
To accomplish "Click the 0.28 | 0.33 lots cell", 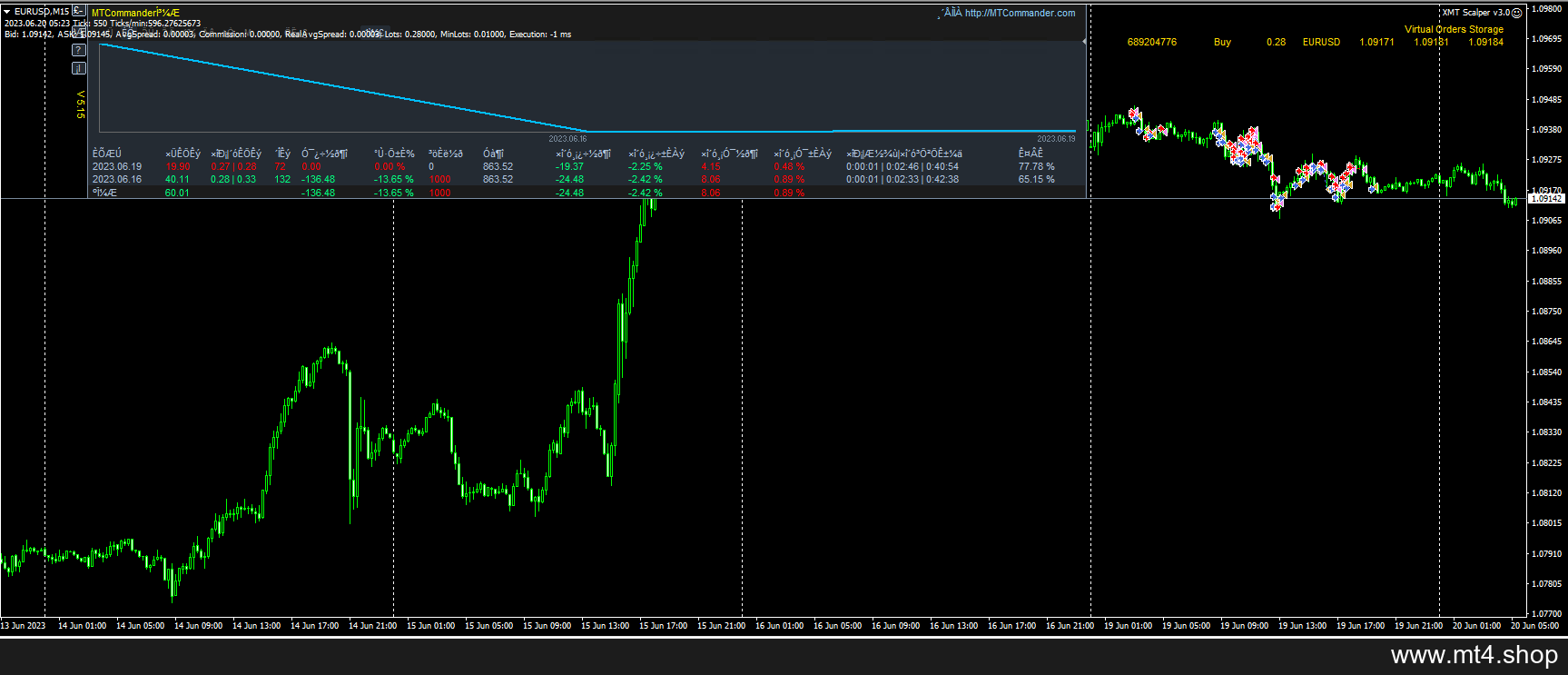I will [x=233, y=179].
